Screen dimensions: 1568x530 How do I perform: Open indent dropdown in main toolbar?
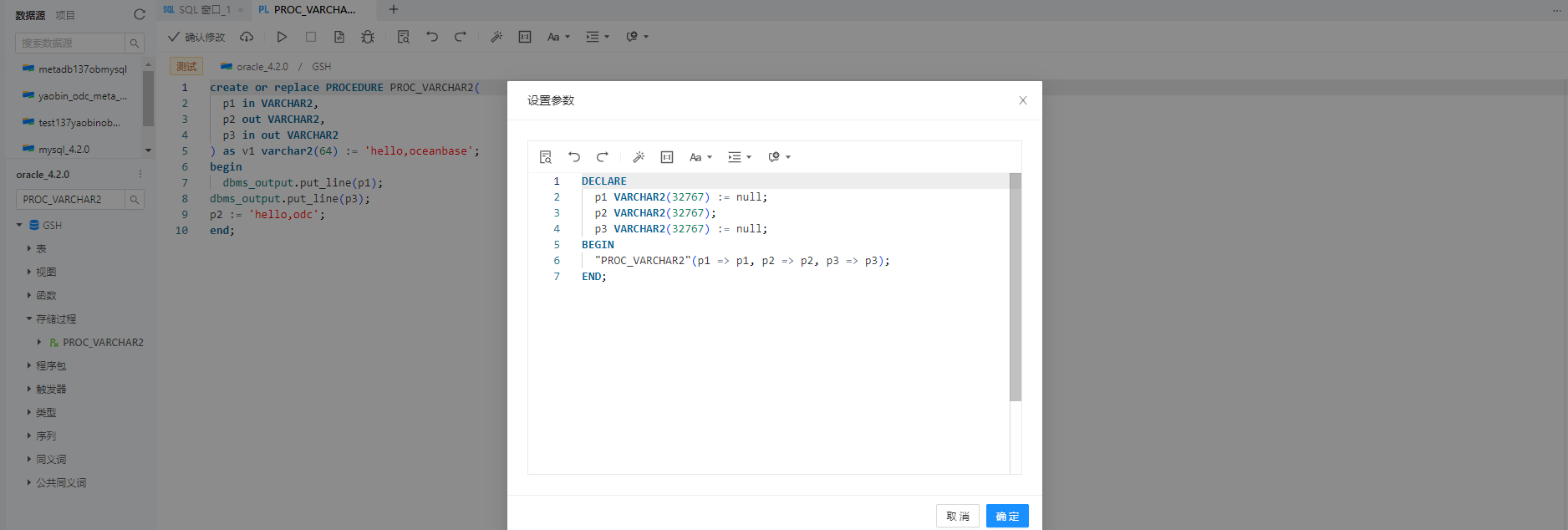pos(598,37)
